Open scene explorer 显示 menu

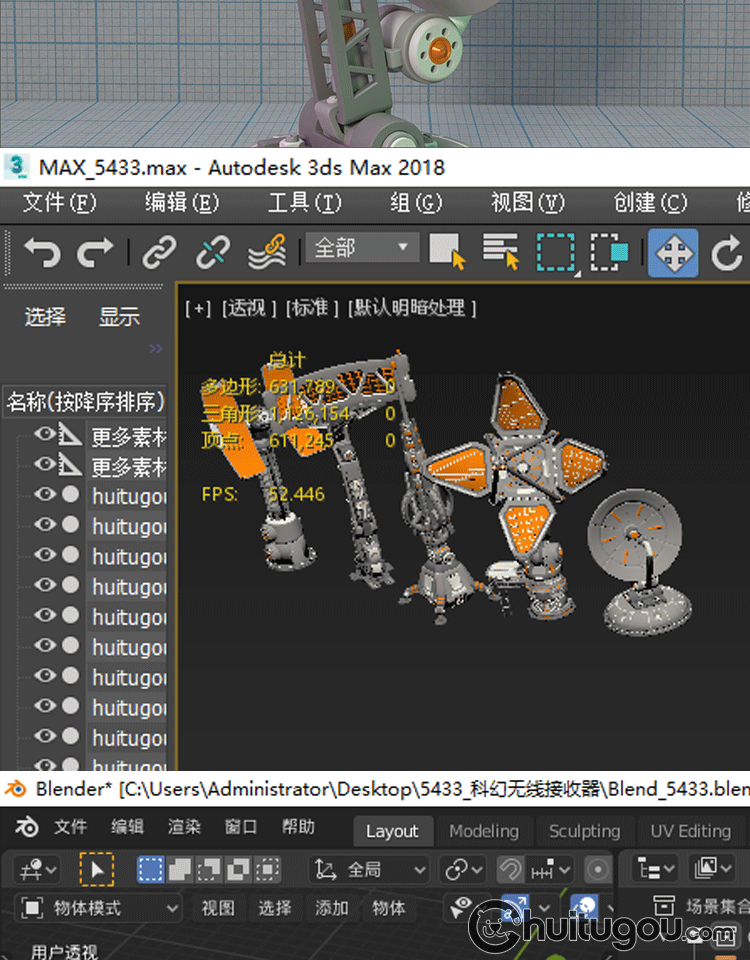click(119, 317)
